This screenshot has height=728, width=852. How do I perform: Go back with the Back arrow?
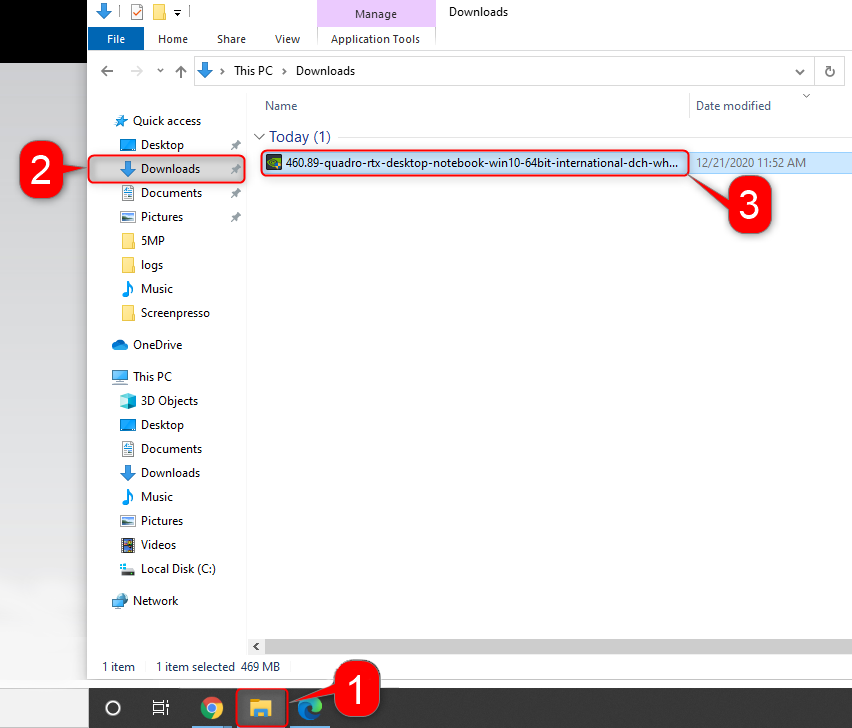[x=107, y=71]
